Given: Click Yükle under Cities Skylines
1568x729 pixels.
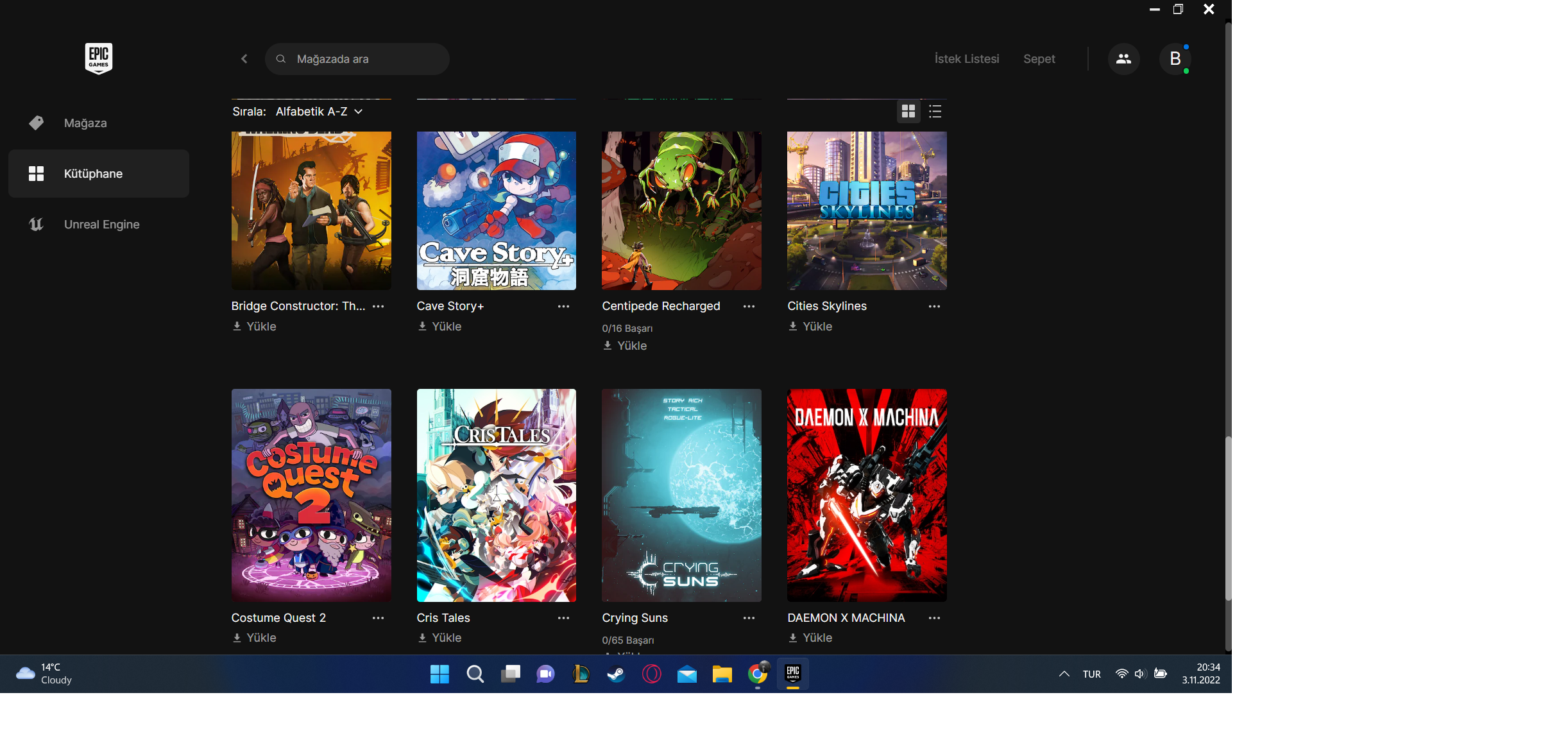Looking at the screenshot, I should click(810, 327).
